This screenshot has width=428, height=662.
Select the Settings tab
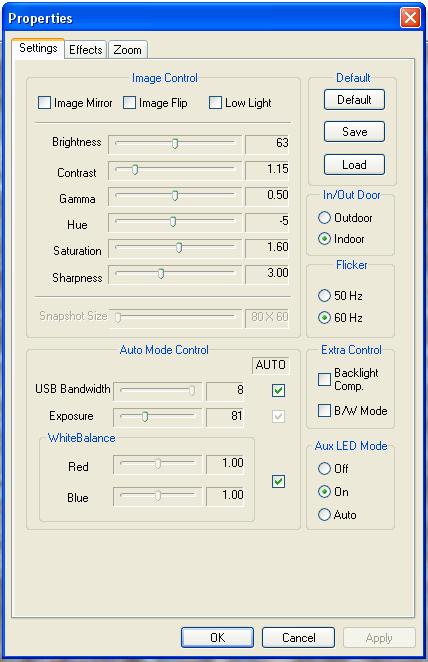click(x=38, y=48)
